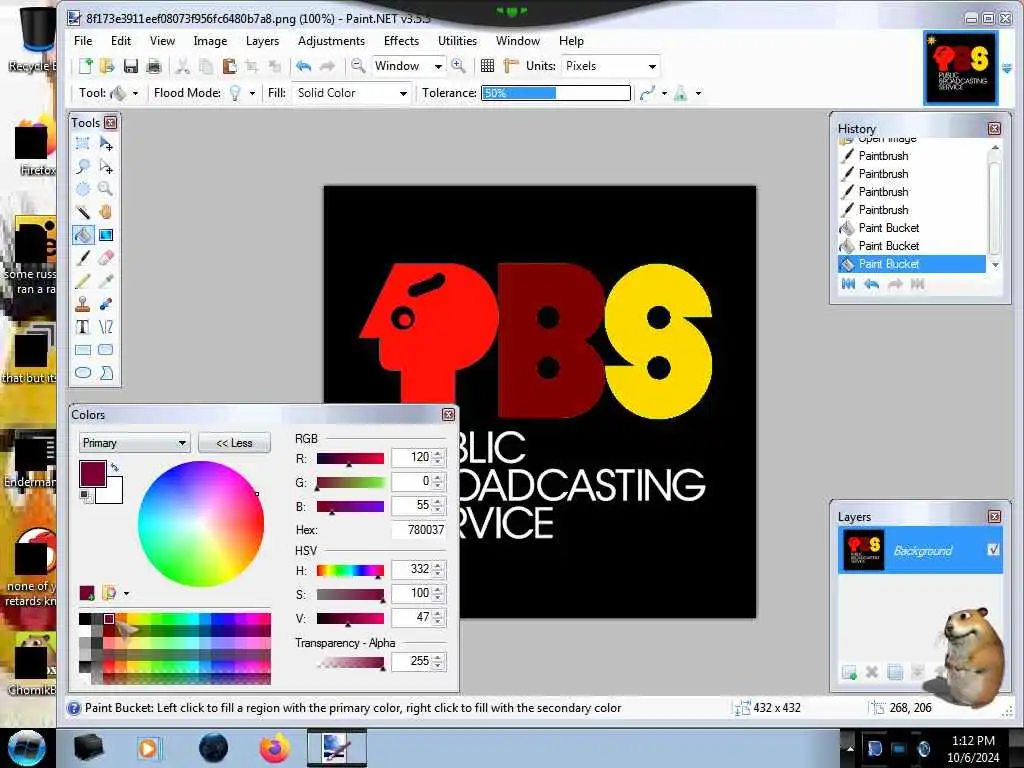Select the Zoom tool in Tools panel
This screenshot has height=768, width=1024.
106,189
